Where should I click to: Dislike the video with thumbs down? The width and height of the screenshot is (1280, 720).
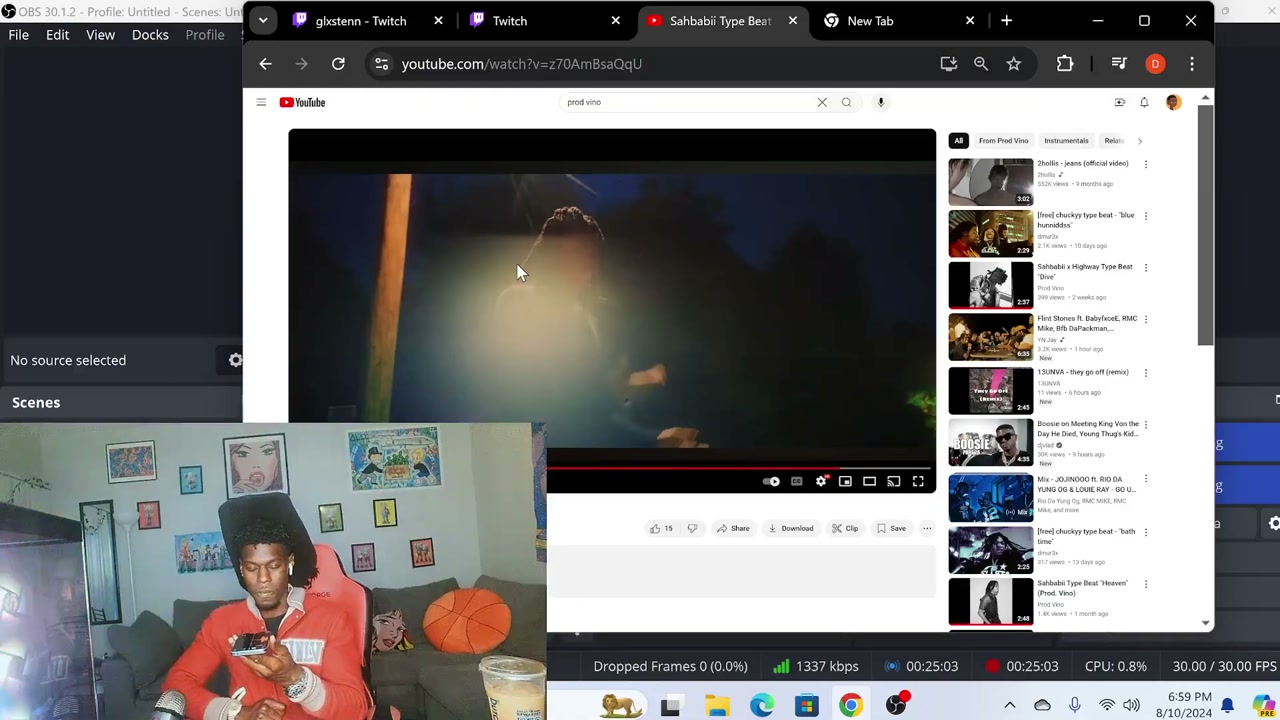point(692,528)
